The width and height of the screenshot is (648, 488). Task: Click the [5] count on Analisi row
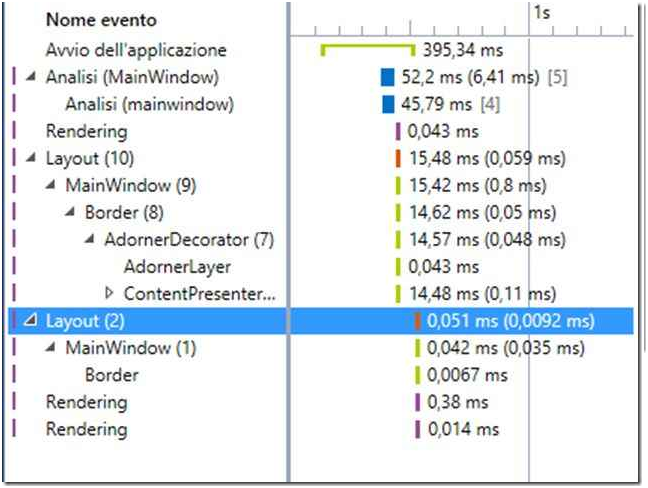(x=557, y=77)
